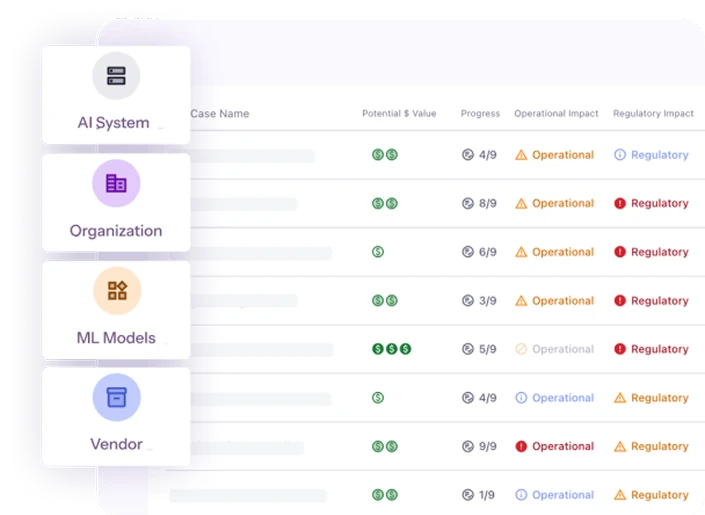Viewport: 705px width, 515px height.
Task: Click double dollar icons in 9/9 row
Action: click(x=384, y=446)
